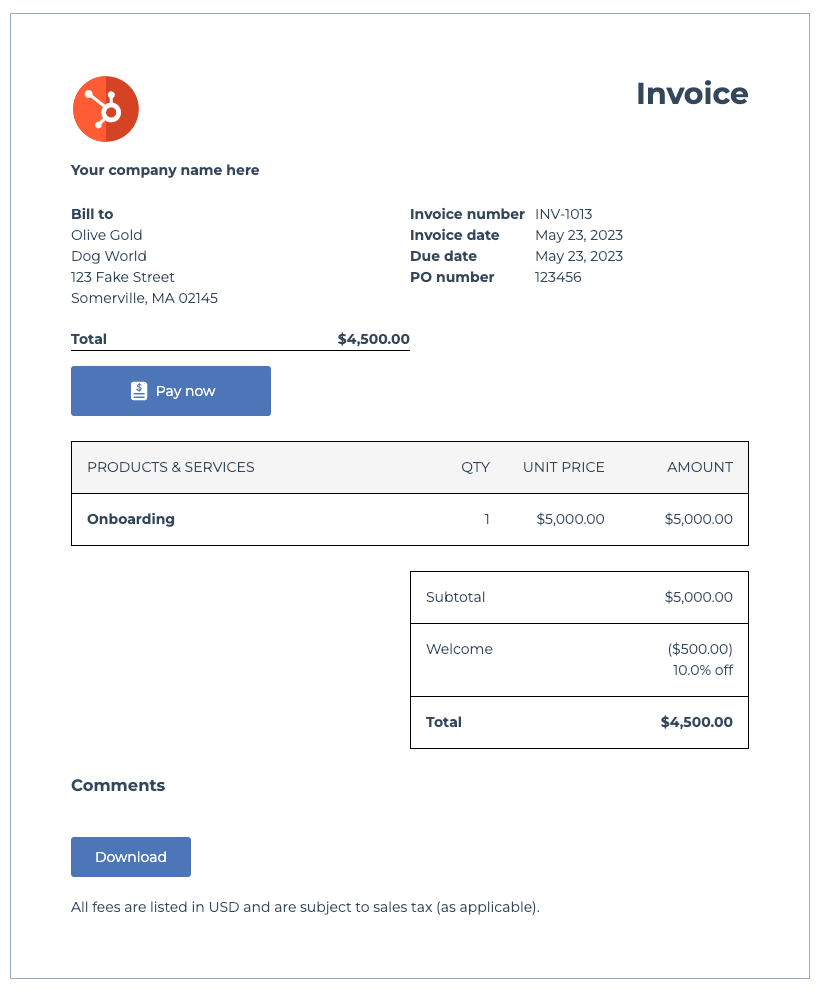Click the Bill to label
The image size is (819, 989).
pos(91,214)
